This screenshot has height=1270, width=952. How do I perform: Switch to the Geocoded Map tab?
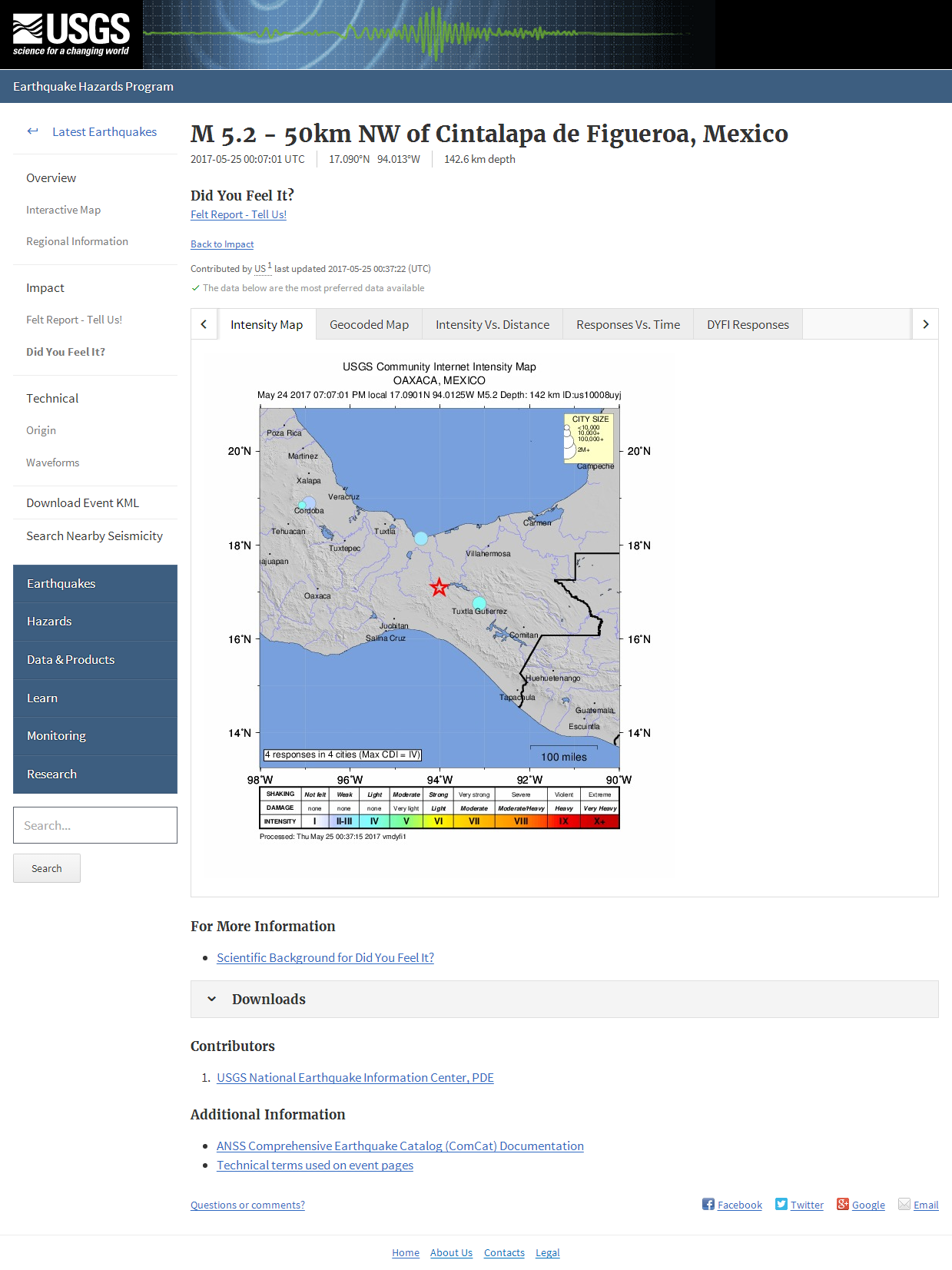(369, 324)
